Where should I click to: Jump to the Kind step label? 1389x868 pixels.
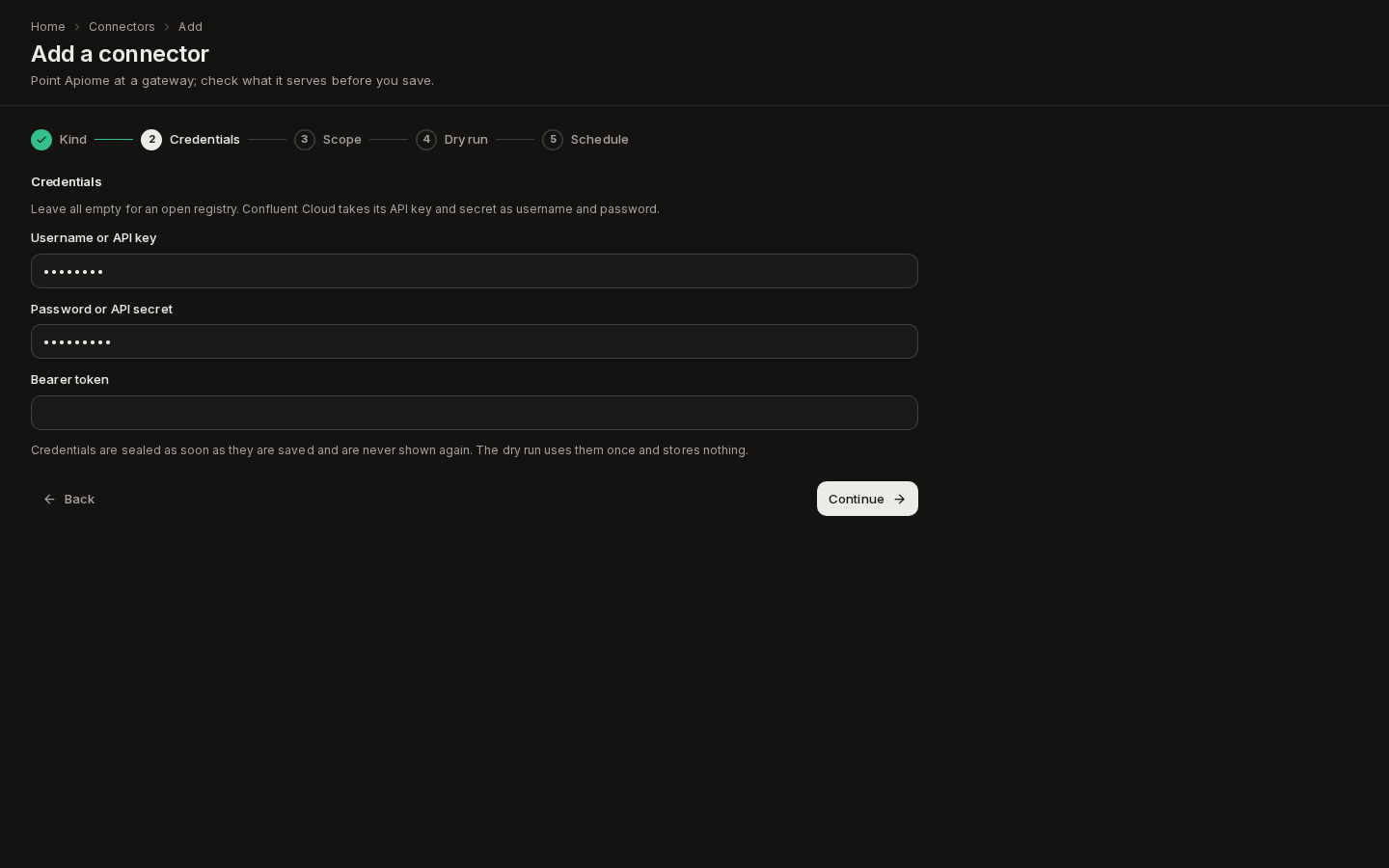(x=73, y=140)
